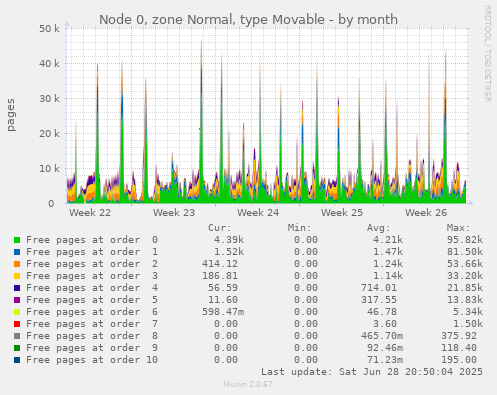Click the order 8 average value 465.70m
Viewport: 497px width, 395px height.
[x=382, y=336]
